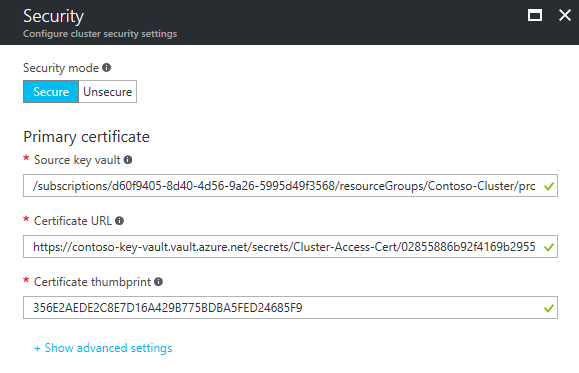
Task: Focus the Source key vault input field
Action: tap(290, 185)
